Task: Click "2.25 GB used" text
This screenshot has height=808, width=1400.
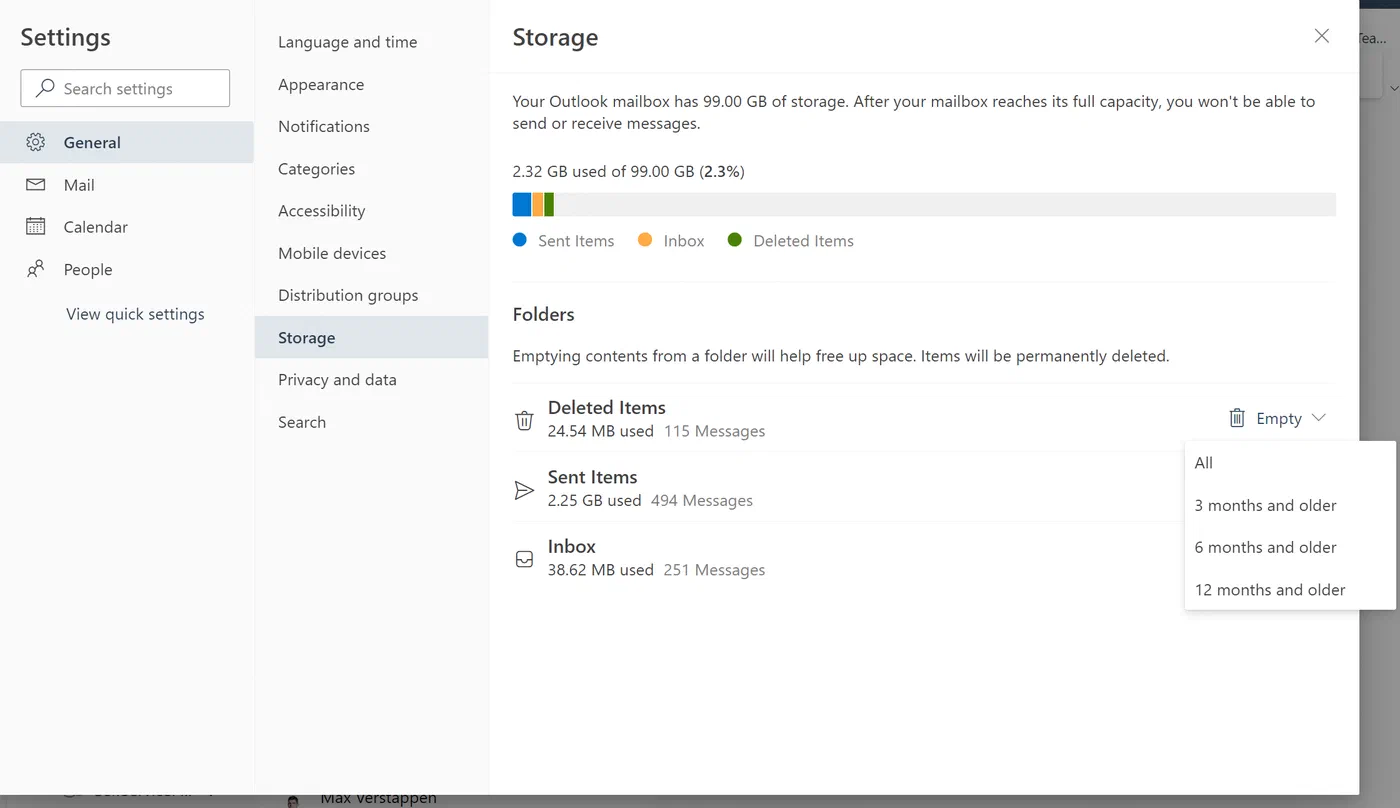Action: click(x=594, y=500)
